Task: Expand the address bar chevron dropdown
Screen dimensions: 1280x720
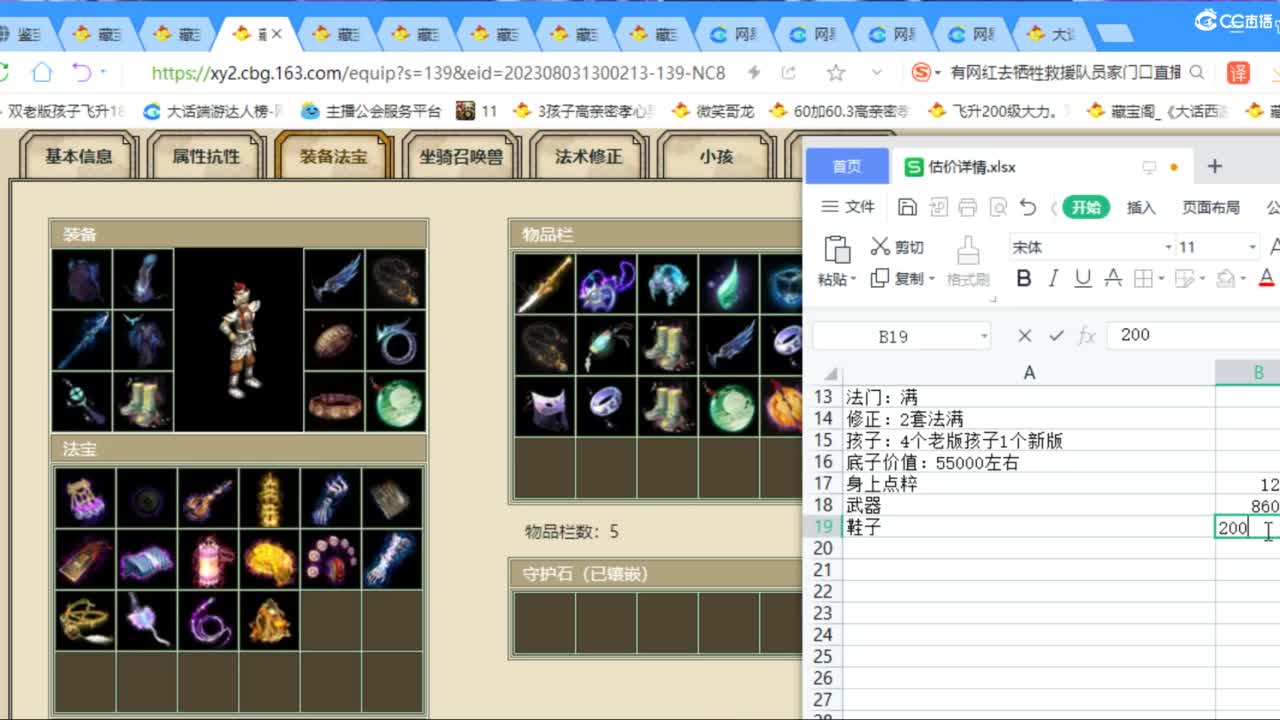Action: click(x=877, y=73)
